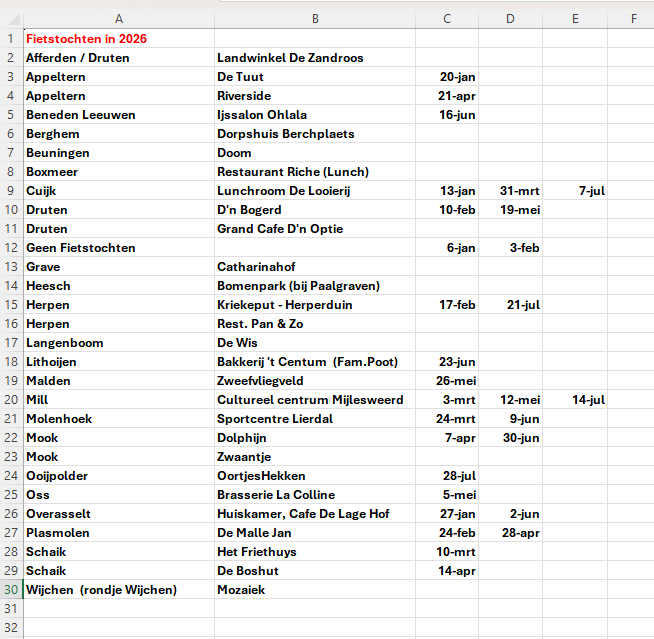Click cell 'Rest. Pan & Zo'

[x=315, y=324]
